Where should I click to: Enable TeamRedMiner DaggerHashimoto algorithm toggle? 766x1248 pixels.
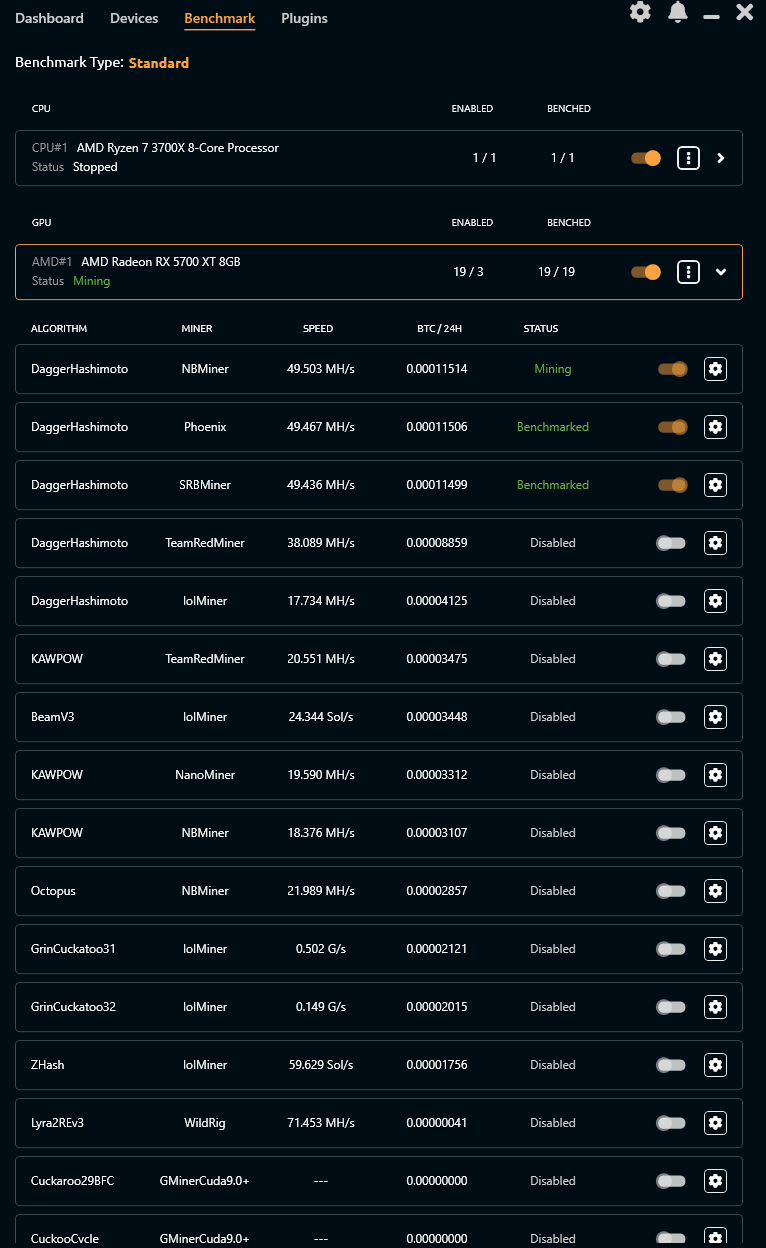click(671, 543)
